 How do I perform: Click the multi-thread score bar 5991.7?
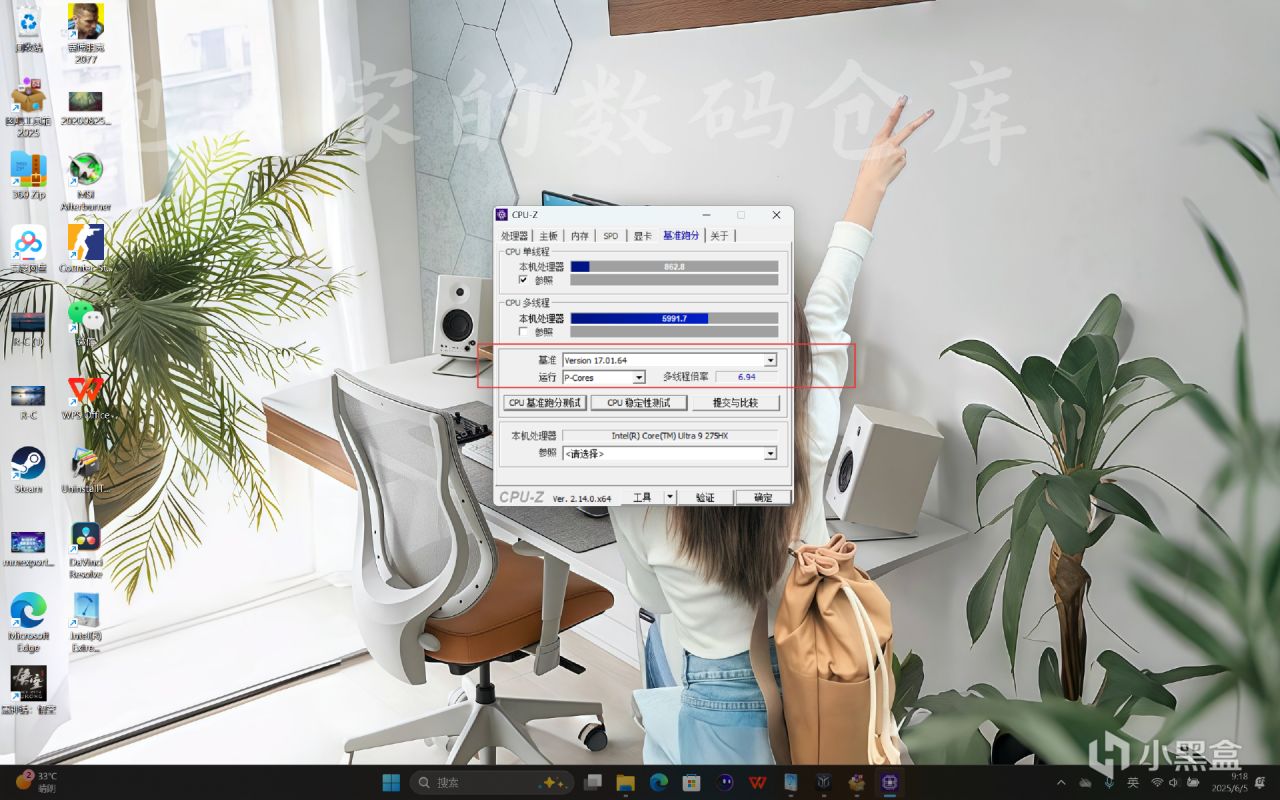point(674,318)
